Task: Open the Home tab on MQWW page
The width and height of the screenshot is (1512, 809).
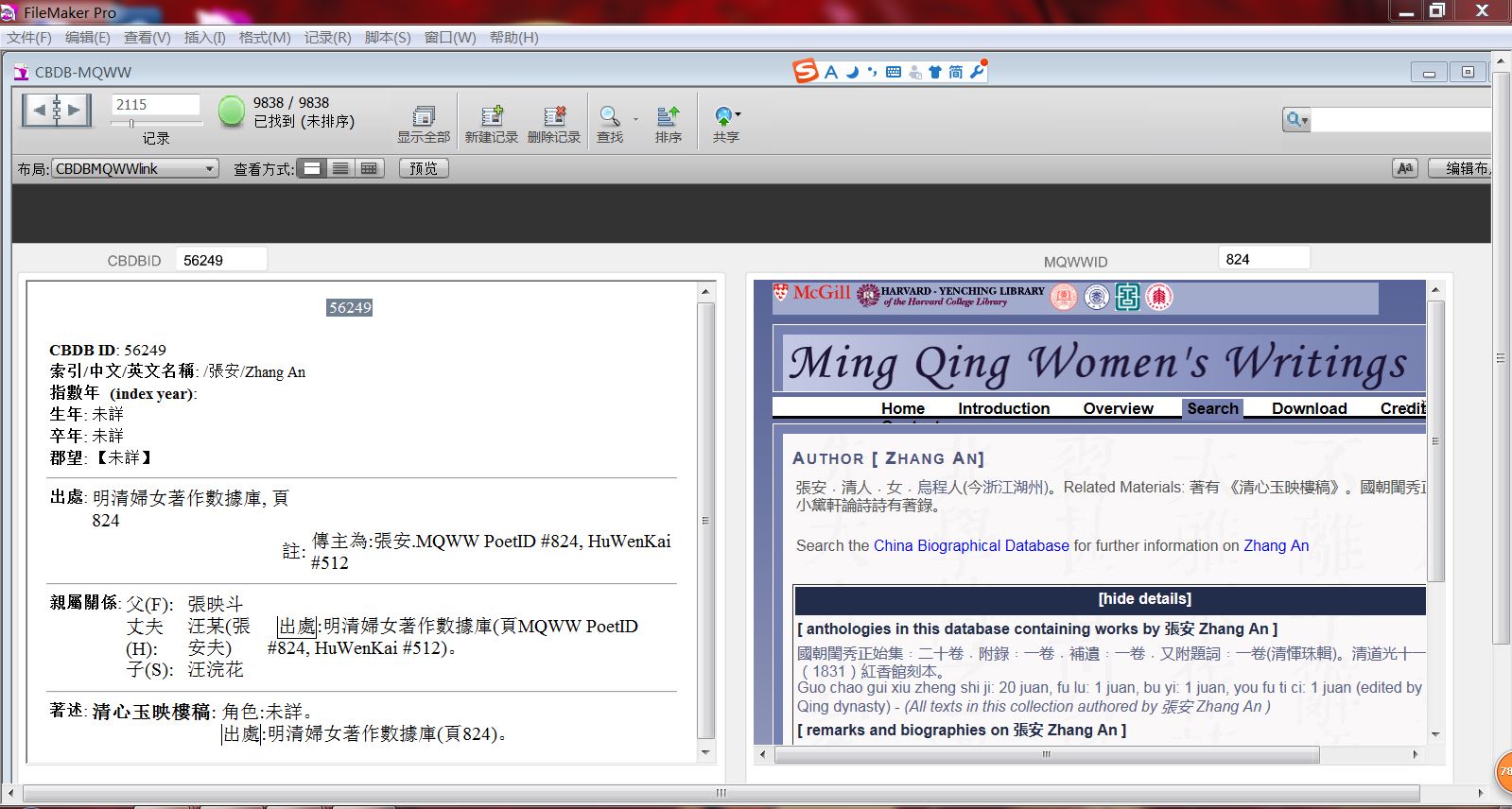Action: 903,408
